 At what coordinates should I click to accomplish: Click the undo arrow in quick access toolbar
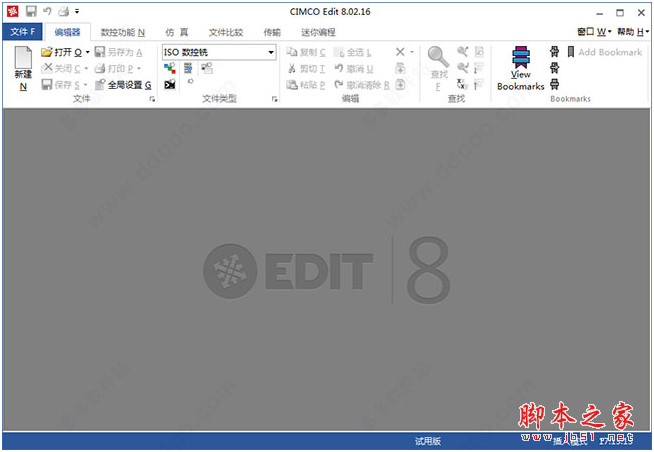click(x=47, y=11)
